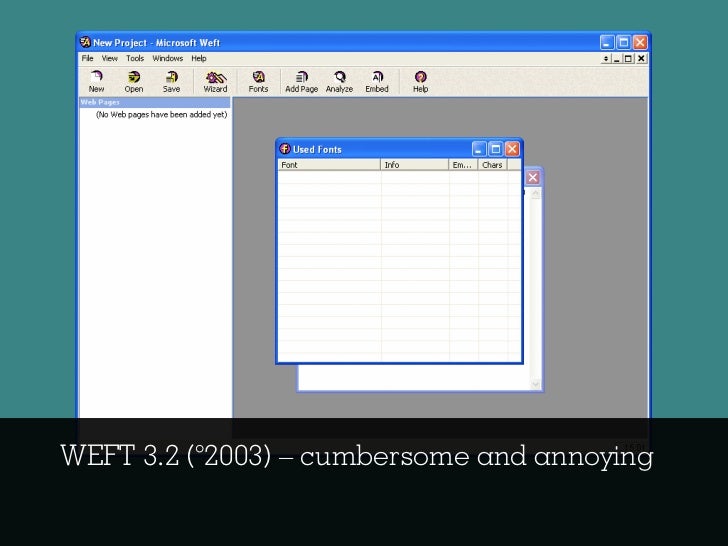The image size is (728, 546).
Task: Close the Used Fonts window
Action: [512, 149]
